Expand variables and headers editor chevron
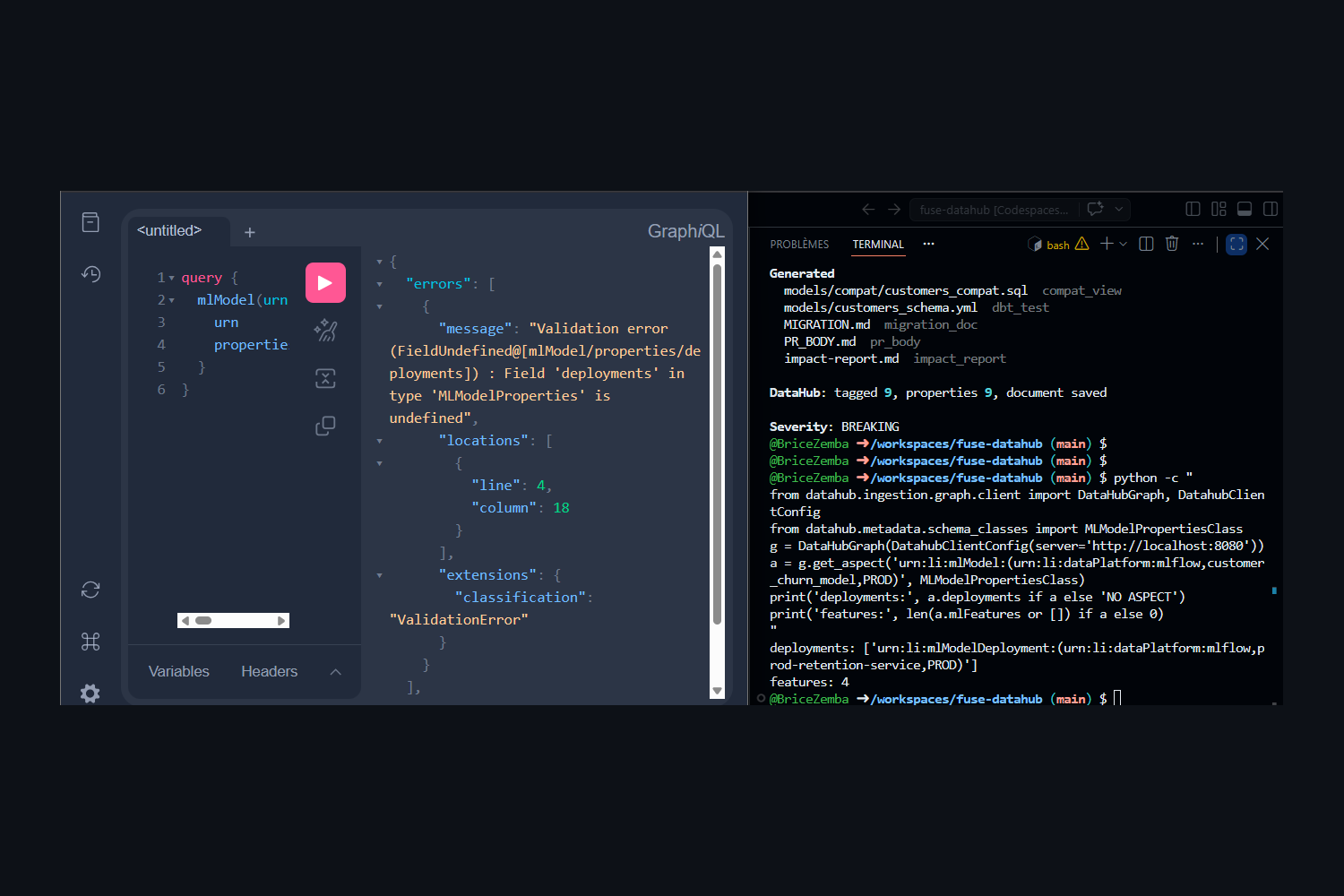 coord(336,672)
